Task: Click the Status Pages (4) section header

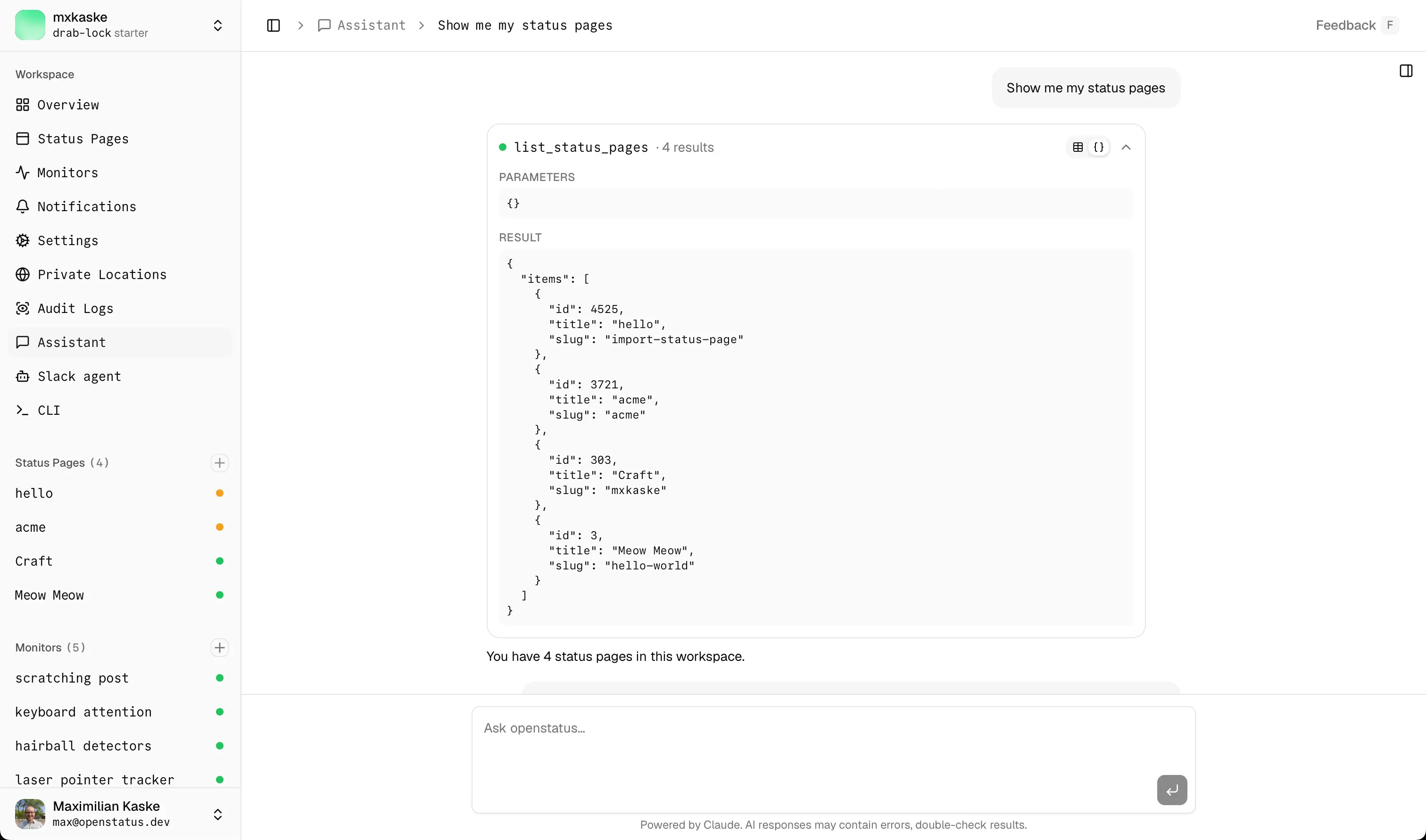Action: coord(62,463)
